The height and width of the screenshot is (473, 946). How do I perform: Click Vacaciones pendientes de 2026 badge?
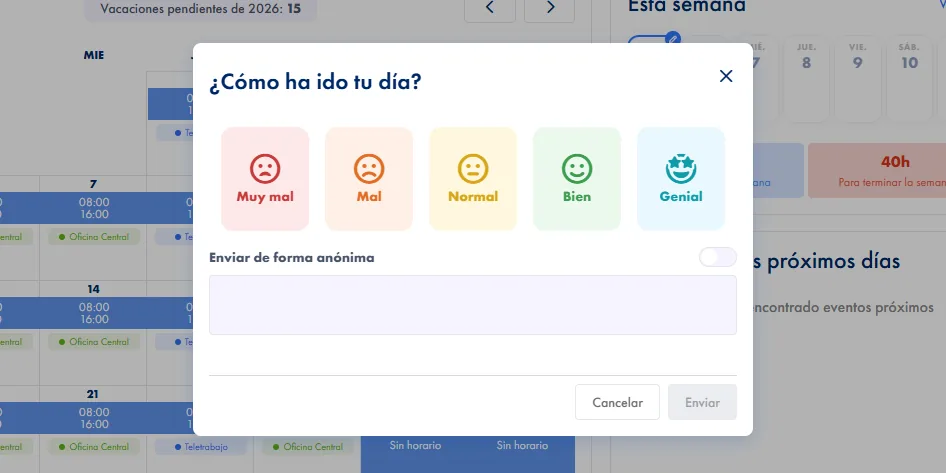(200, 9)
